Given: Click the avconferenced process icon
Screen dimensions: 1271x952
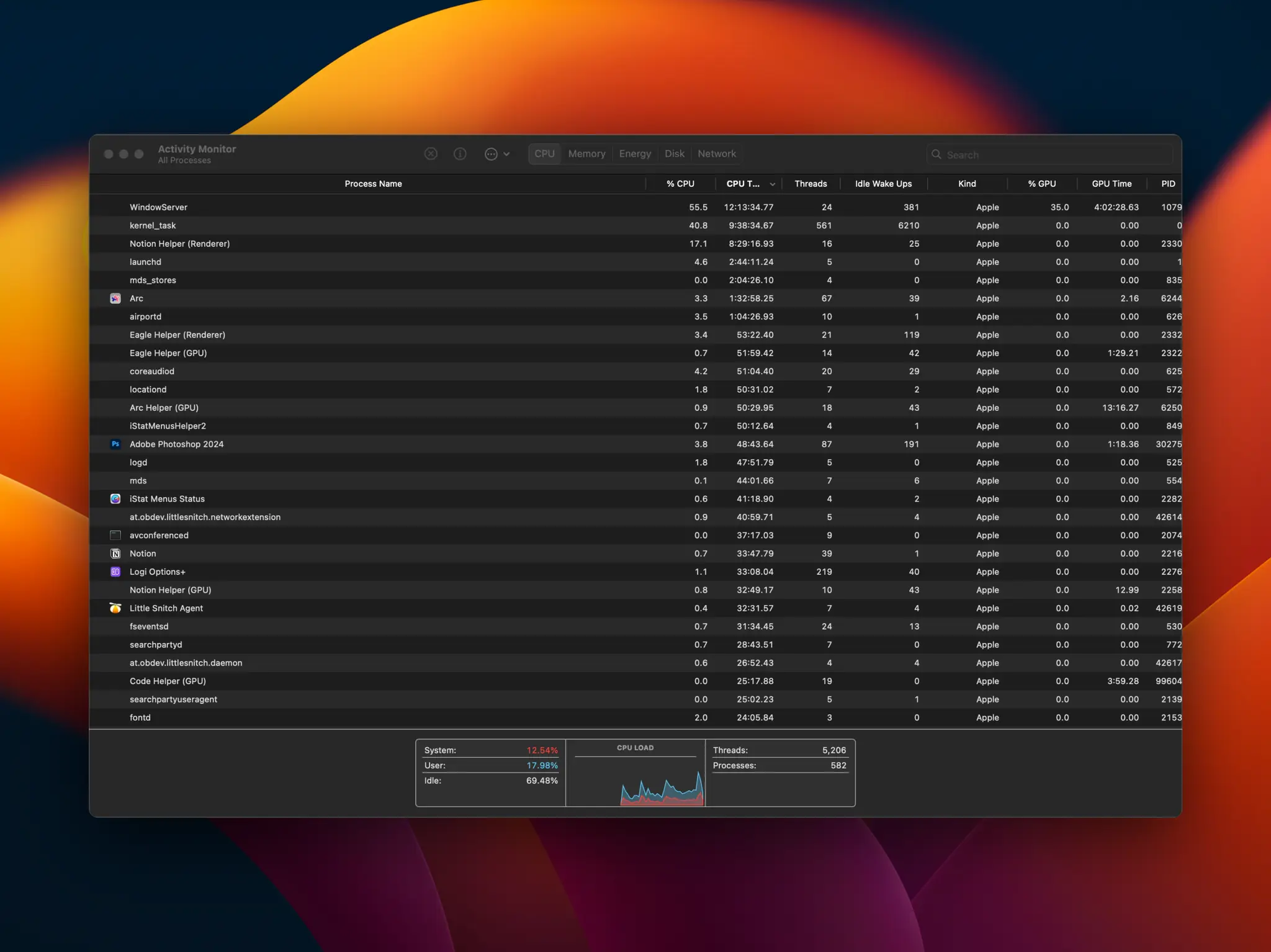Looking at the screenshot, I should (115, 535).
